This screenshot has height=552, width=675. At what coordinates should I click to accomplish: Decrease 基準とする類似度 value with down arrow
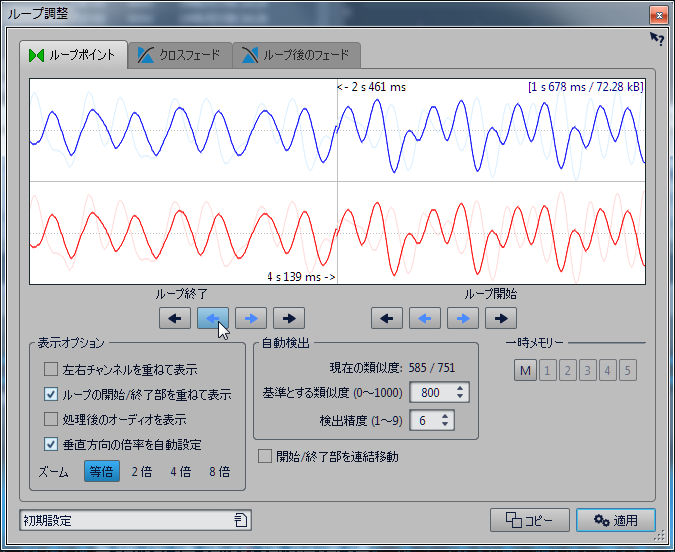460,396
